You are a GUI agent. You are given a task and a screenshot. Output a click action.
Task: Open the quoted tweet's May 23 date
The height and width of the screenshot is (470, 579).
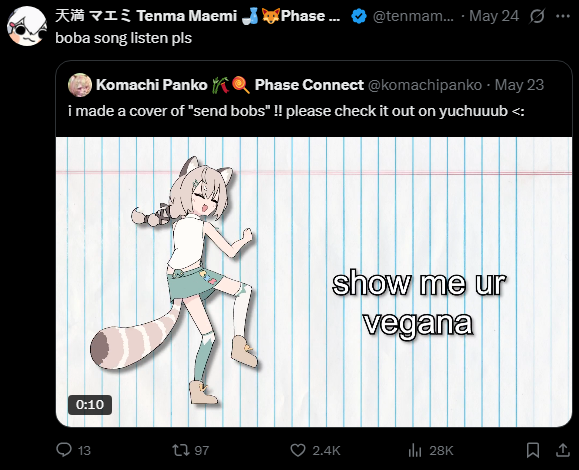click(519, 85)
